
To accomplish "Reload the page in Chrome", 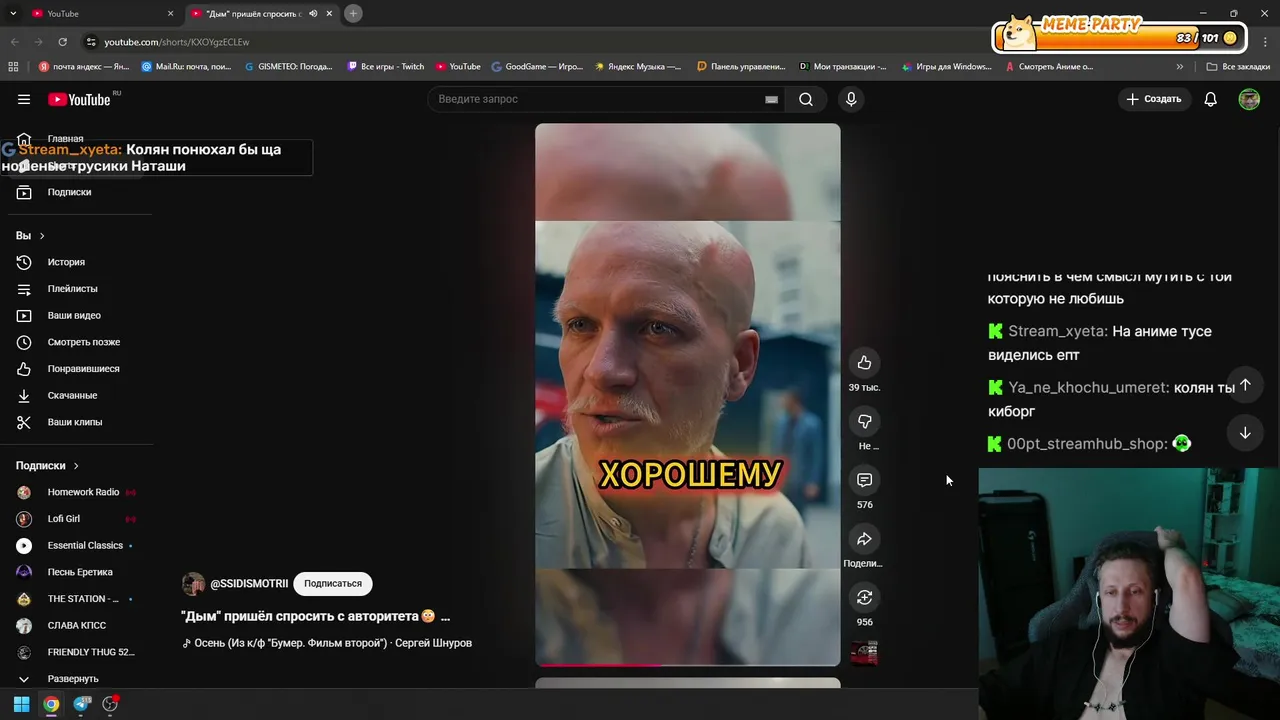I will coord(62,42).
